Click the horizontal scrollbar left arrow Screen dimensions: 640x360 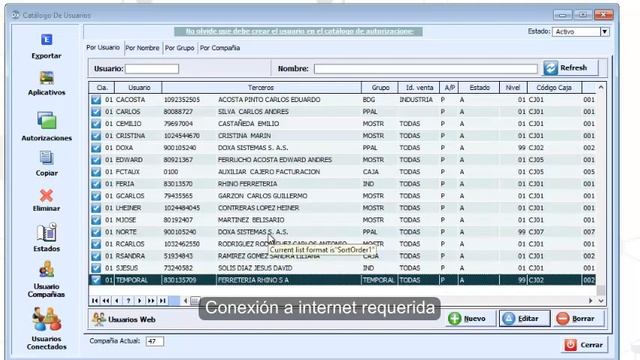185,301
